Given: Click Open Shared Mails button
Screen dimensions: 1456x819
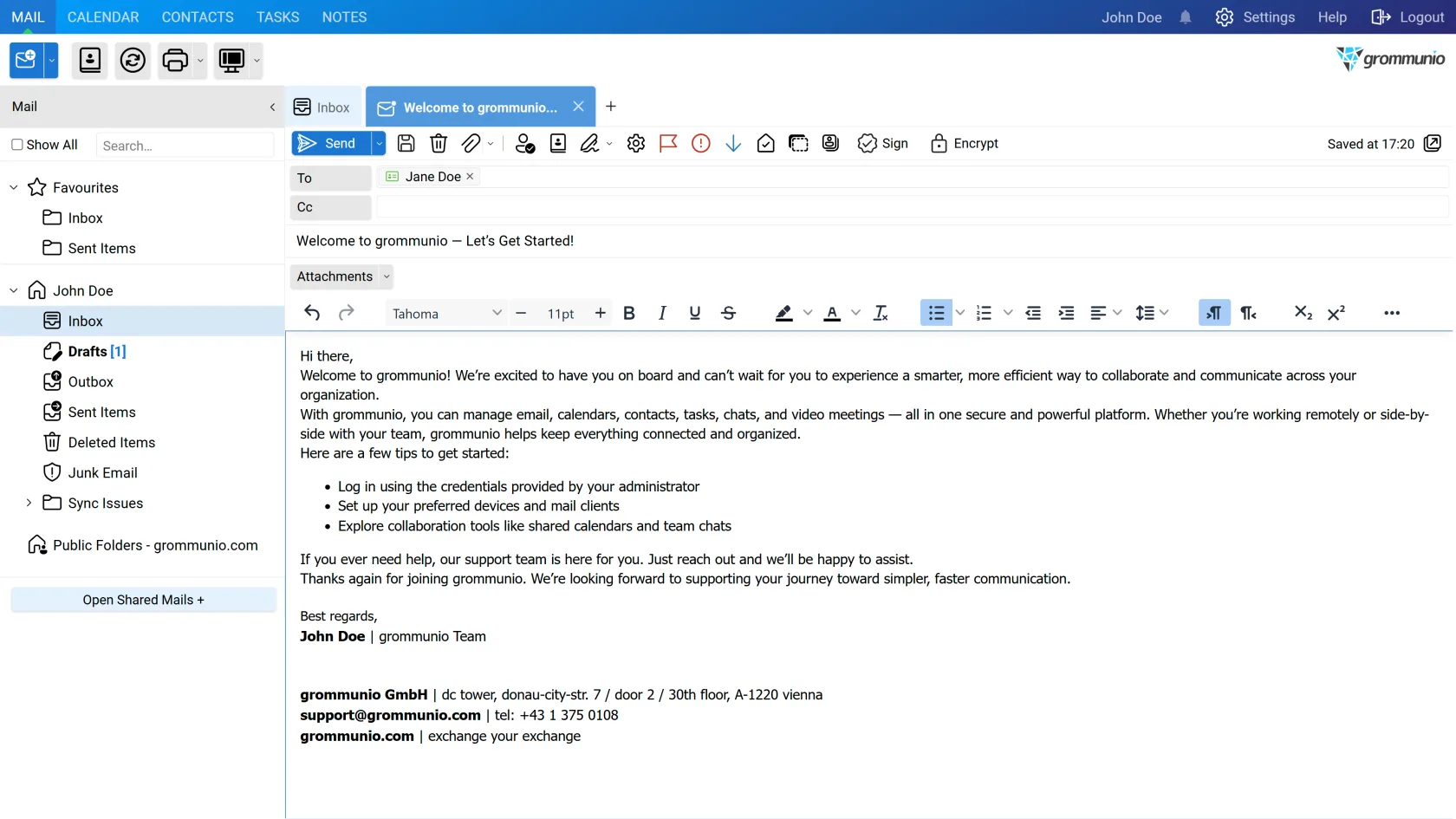Looking at the screenshot, I should coord(144,600).
